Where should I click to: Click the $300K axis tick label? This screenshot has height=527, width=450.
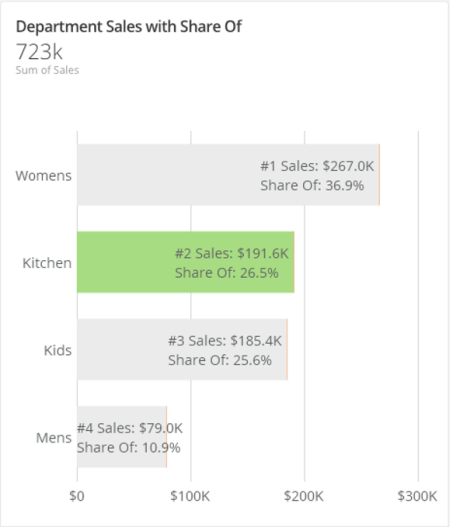point(417,496)
